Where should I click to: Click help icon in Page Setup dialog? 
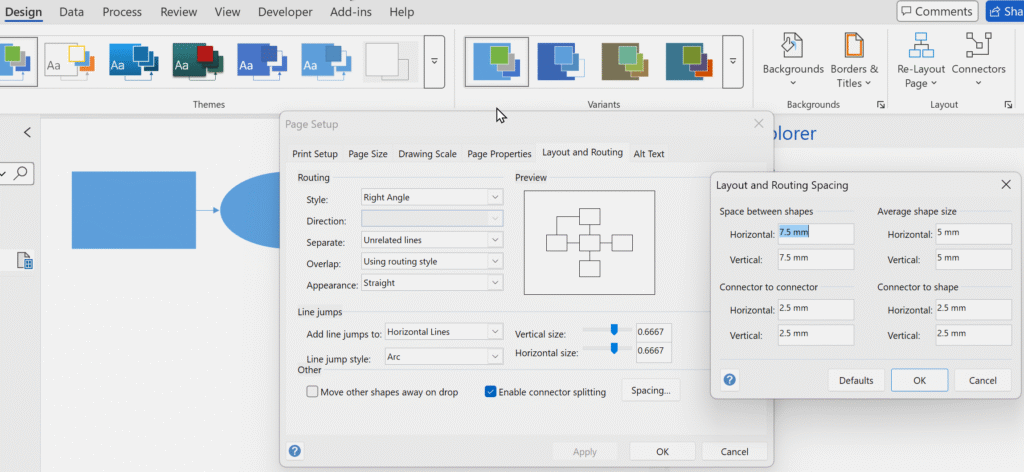(x=295, y=451)
